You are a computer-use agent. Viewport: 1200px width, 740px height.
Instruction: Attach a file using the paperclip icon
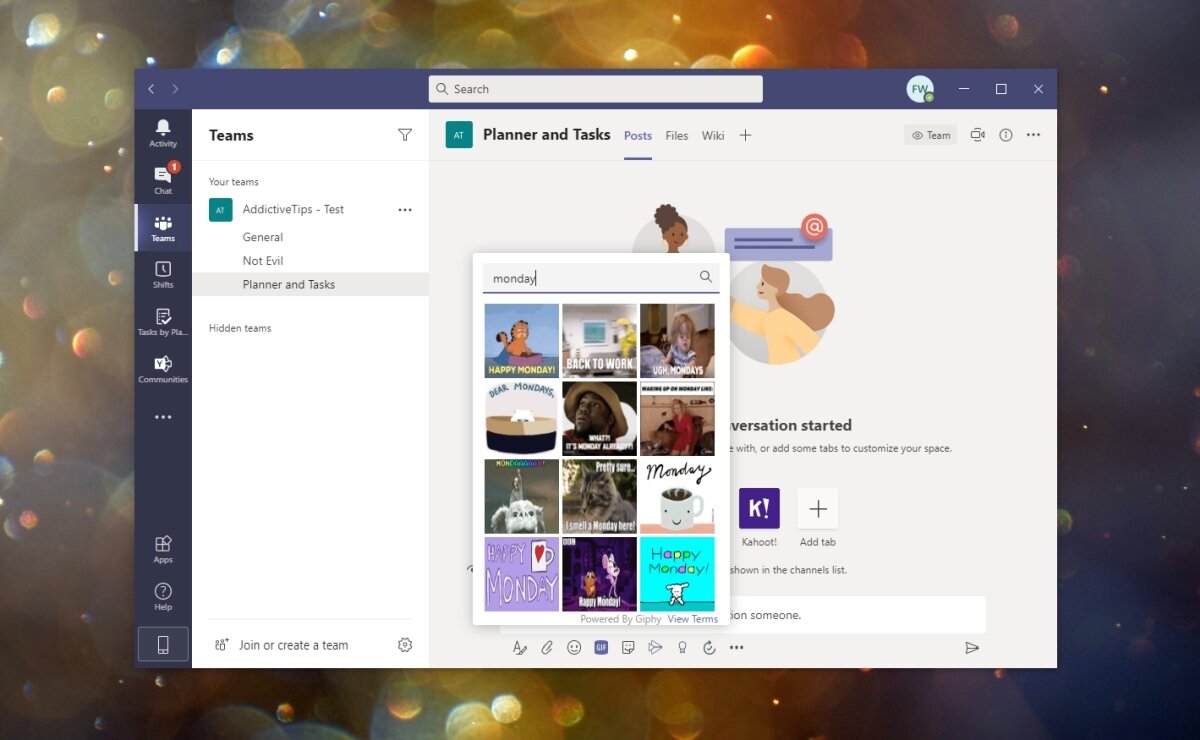pyautogui.click(x=547, y=647)
